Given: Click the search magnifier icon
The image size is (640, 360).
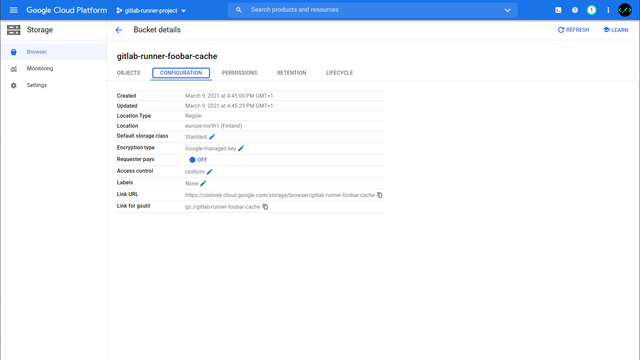Looking at the screenshot, I should point(239,10).
